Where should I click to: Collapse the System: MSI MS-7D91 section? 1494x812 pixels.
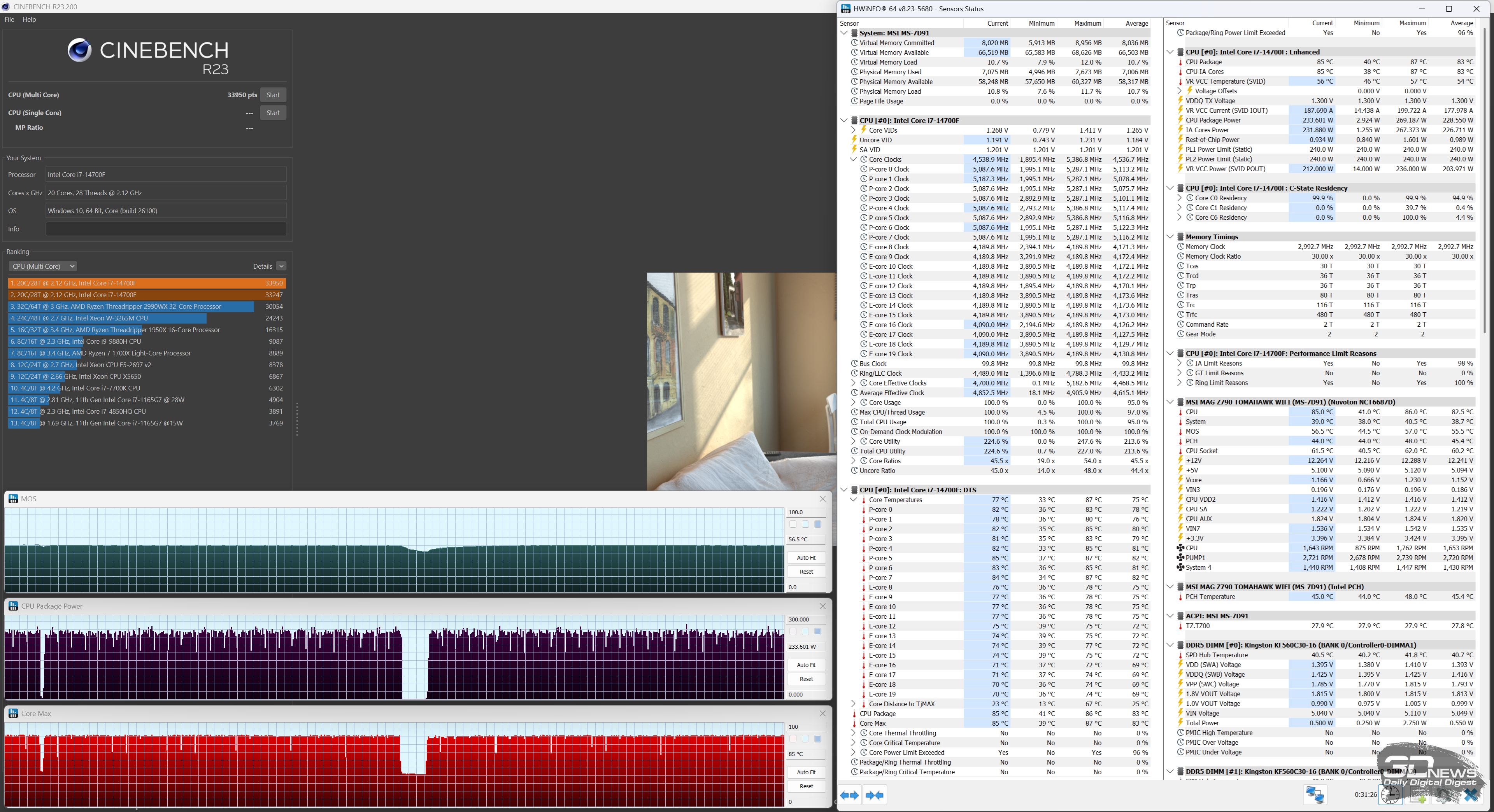coord(844,33)
